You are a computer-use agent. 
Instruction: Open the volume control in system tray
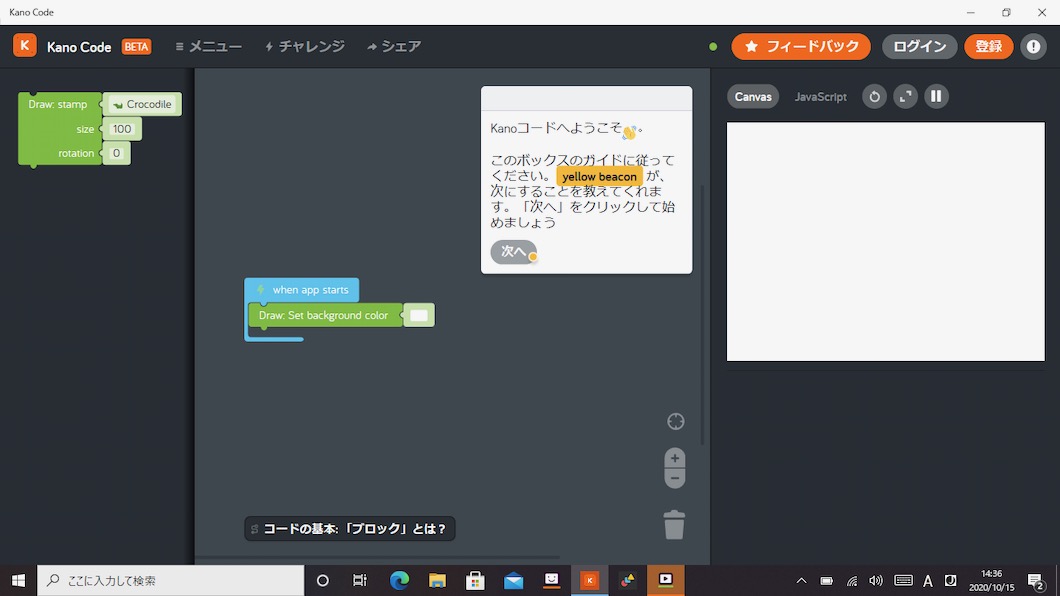coord(876,580)
